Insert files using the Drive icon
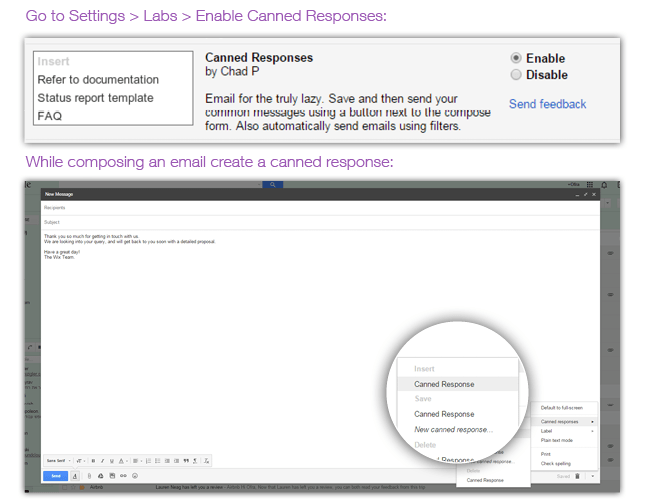The image size is (650, 500). [100, 476]
